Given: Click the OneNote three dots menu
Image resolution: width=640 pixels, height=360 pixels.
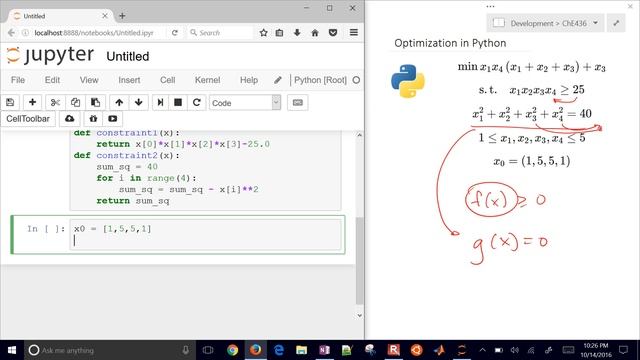Looking at the screenshot, I should pyautogui.click(x=490, y=6).
